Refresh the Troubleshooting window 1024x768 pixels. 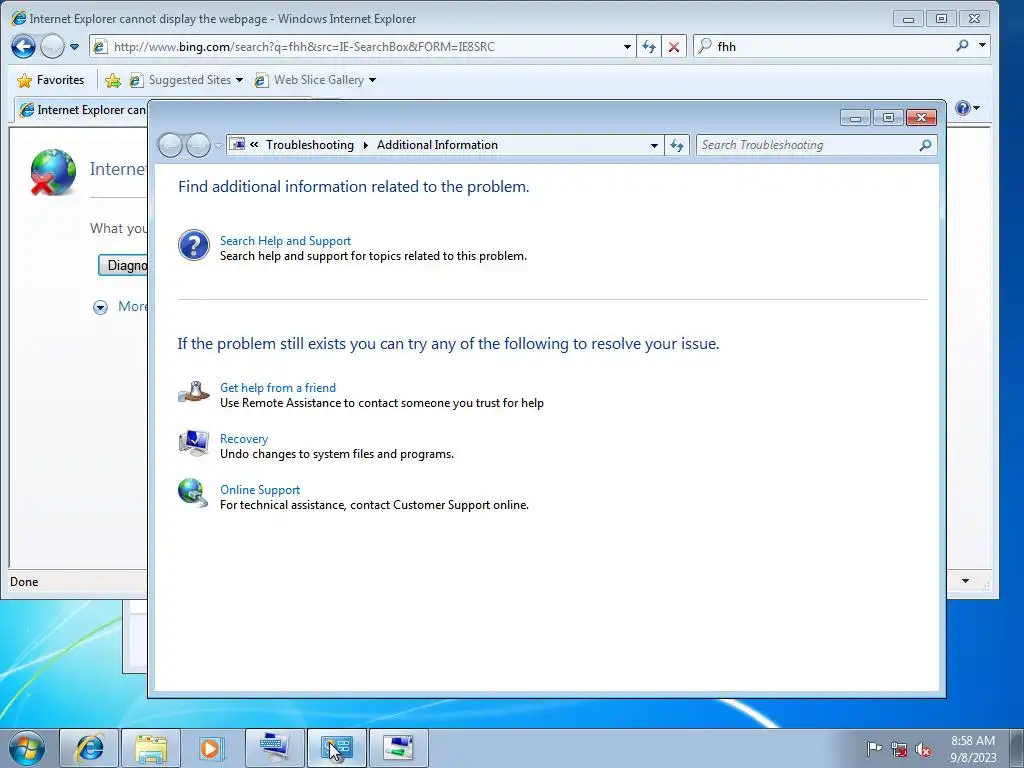pyautogui.click(x=677, y=146)
